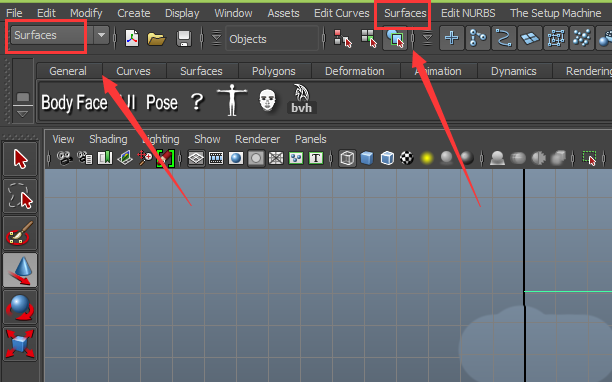Open the viewport Show menu
The width and height of the screenshot is (612, 382).
pyautogui.click(x=207, y=139)
